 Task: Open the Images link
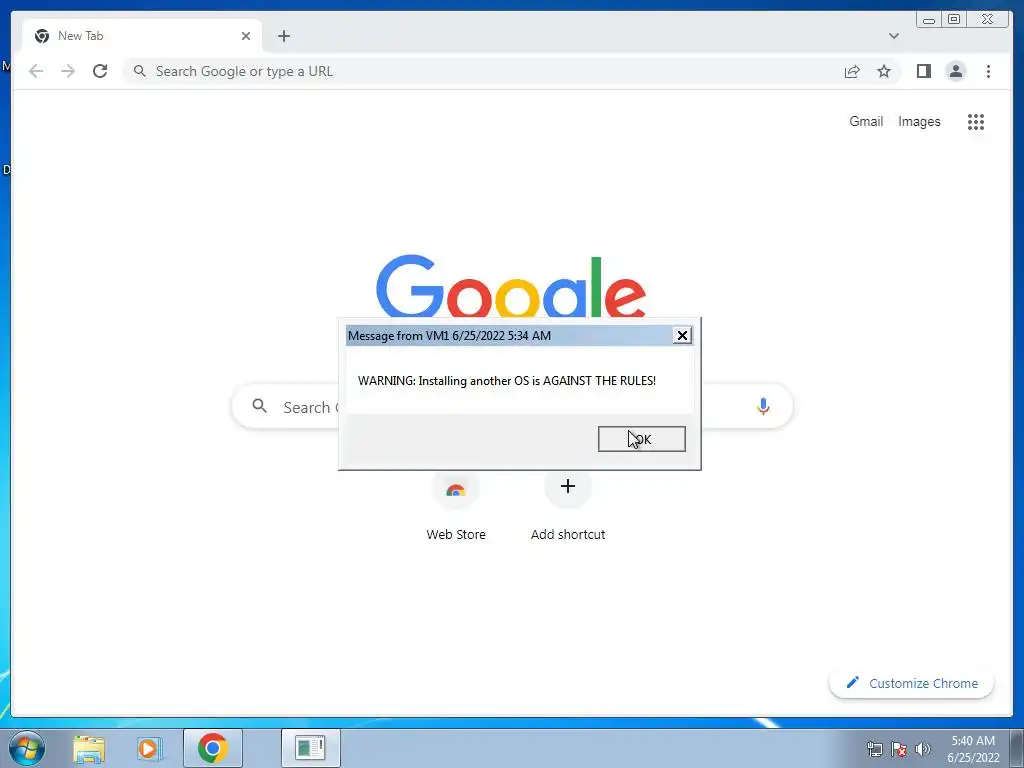[919, 121]
